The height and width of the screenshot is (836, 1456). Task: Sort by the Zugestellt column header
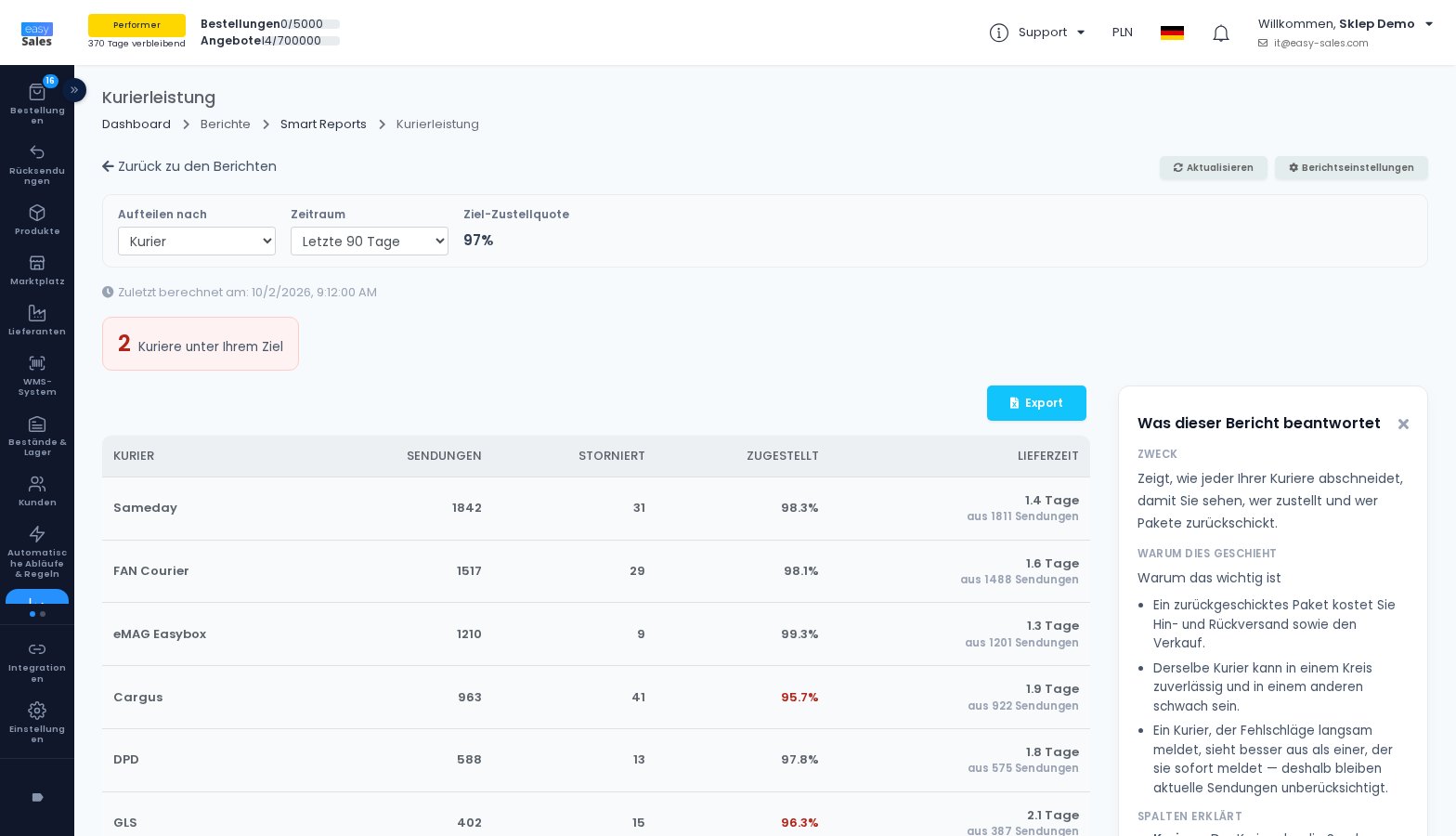click(783, 456)
